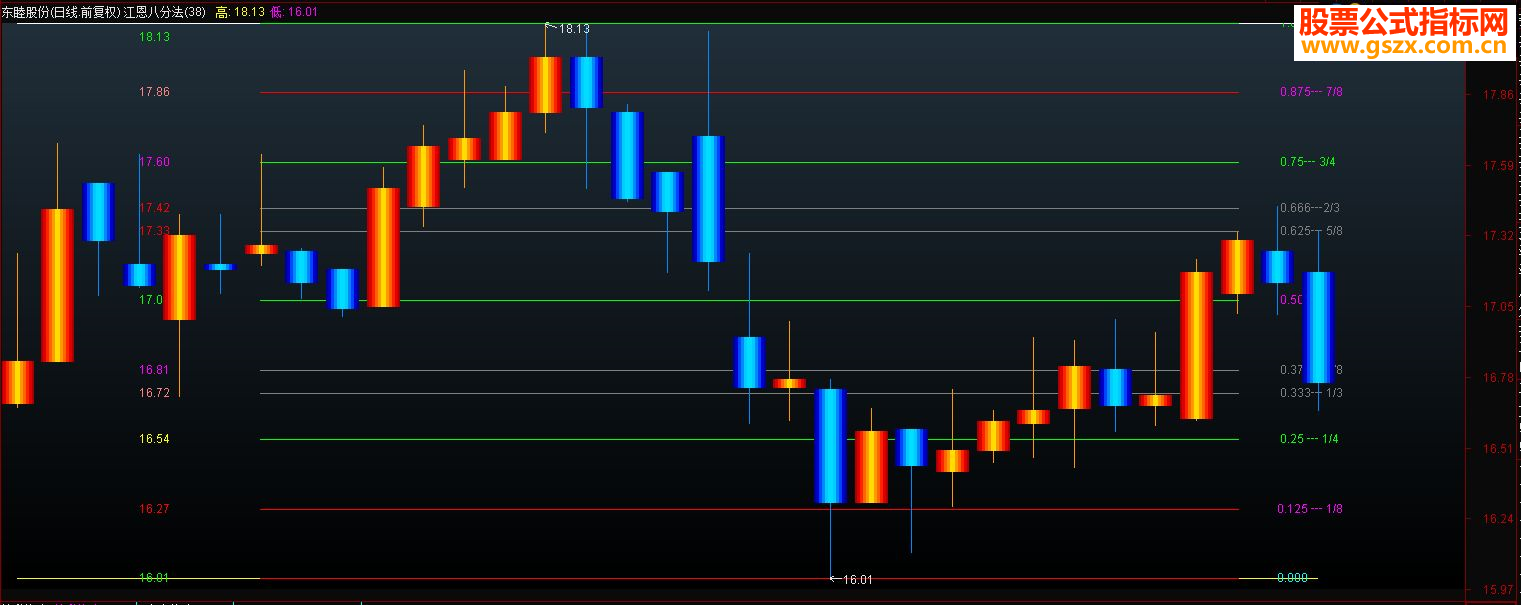
Task: Select the 0.875--- 7/8 ratio label
Action: [1311, 92]
